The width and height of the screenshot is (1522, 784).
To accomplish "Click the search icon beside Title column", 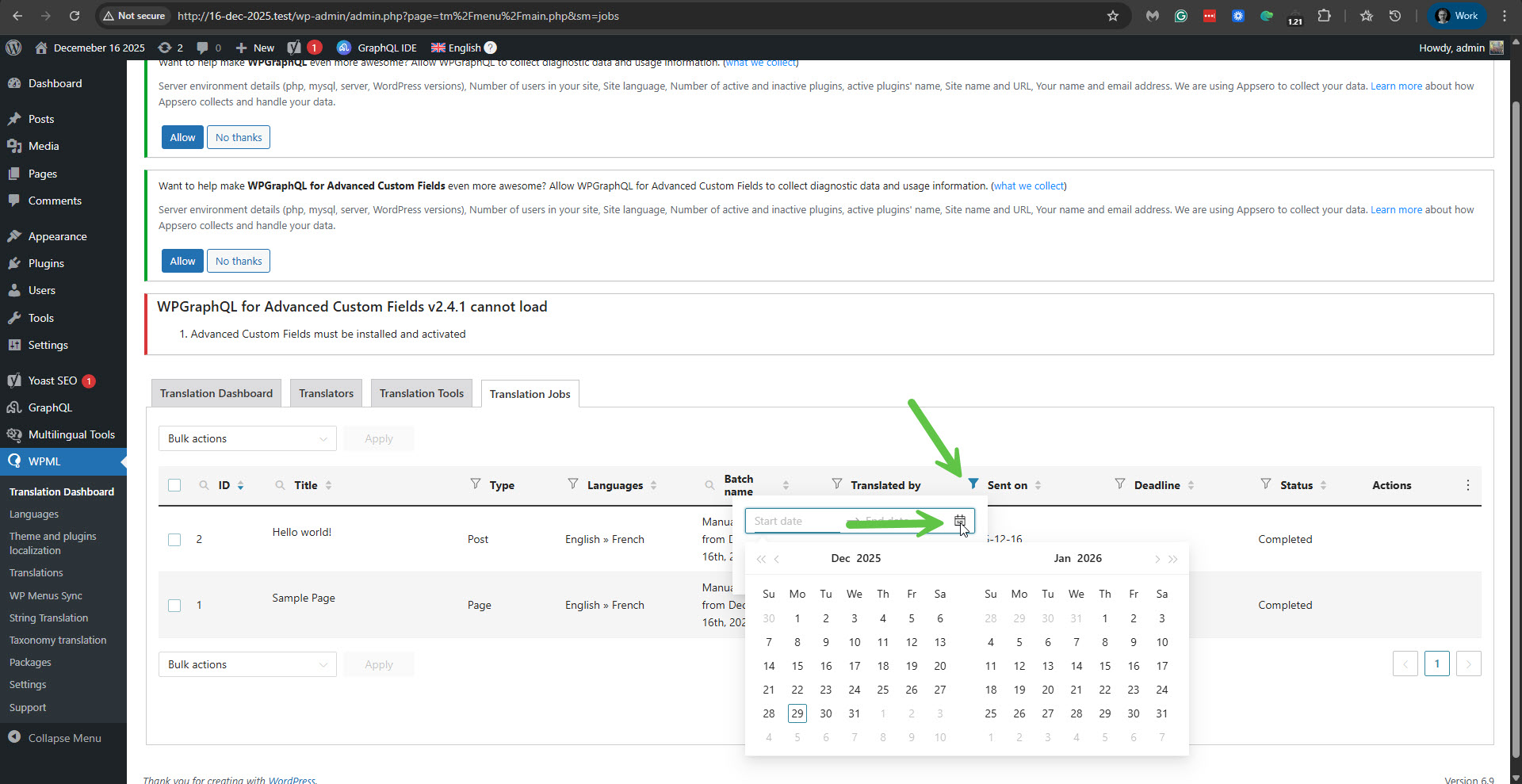I will click(x=280, y=485).
